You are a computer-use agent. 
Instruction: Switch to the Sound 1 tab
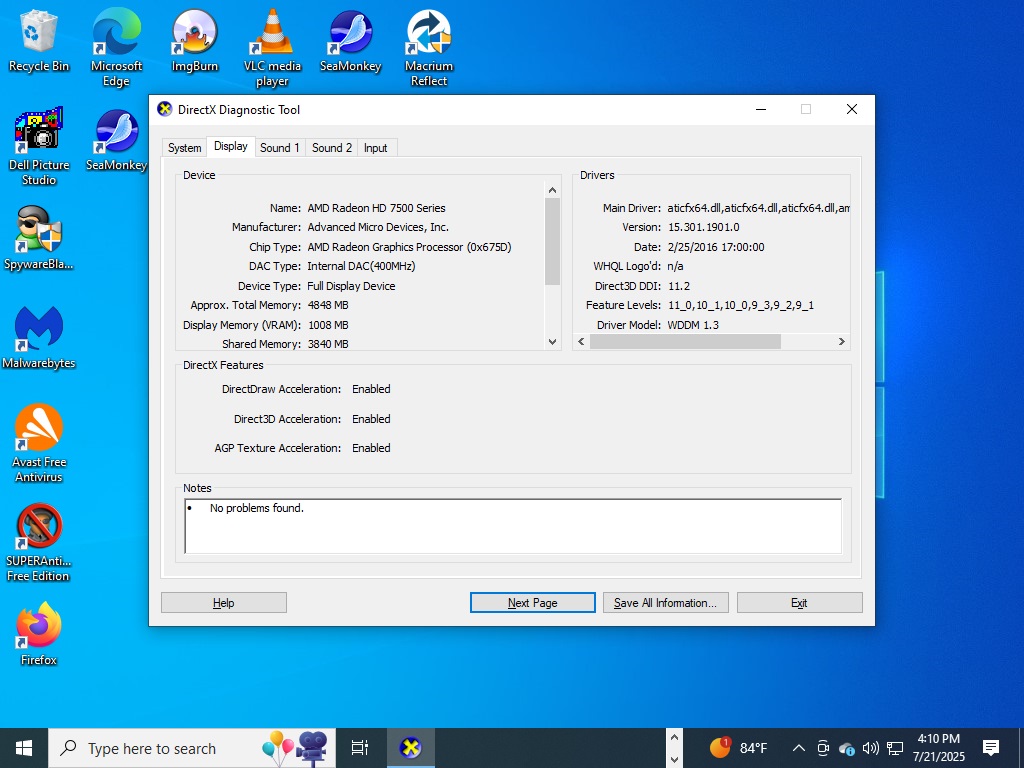coord(280,148)
